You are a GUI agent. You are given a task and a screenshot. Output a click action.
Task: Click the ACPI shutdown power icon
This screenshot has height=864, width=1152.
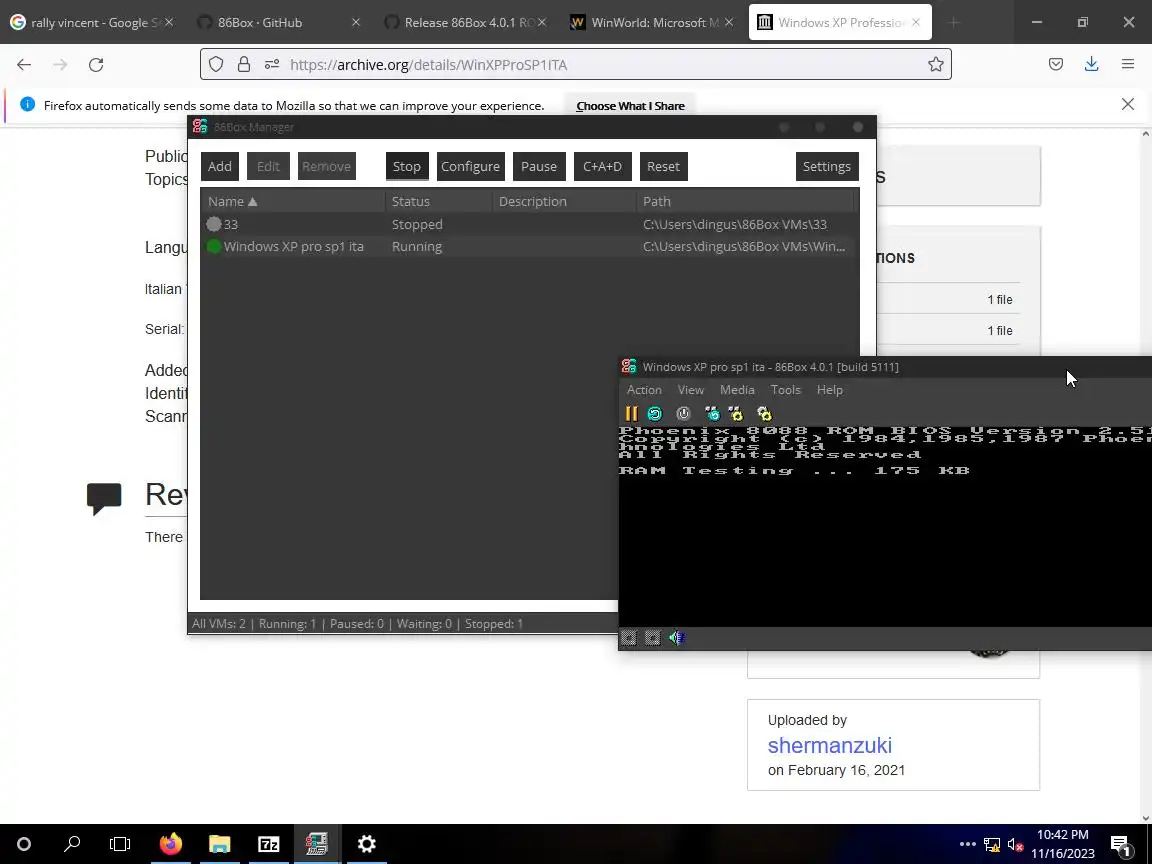tap(683, 414)
